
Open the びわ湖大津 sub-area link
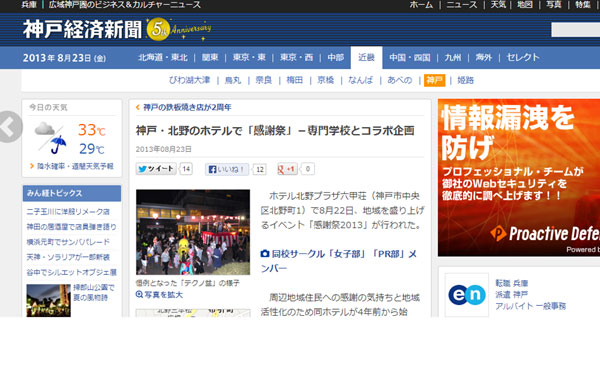(189, 80)
